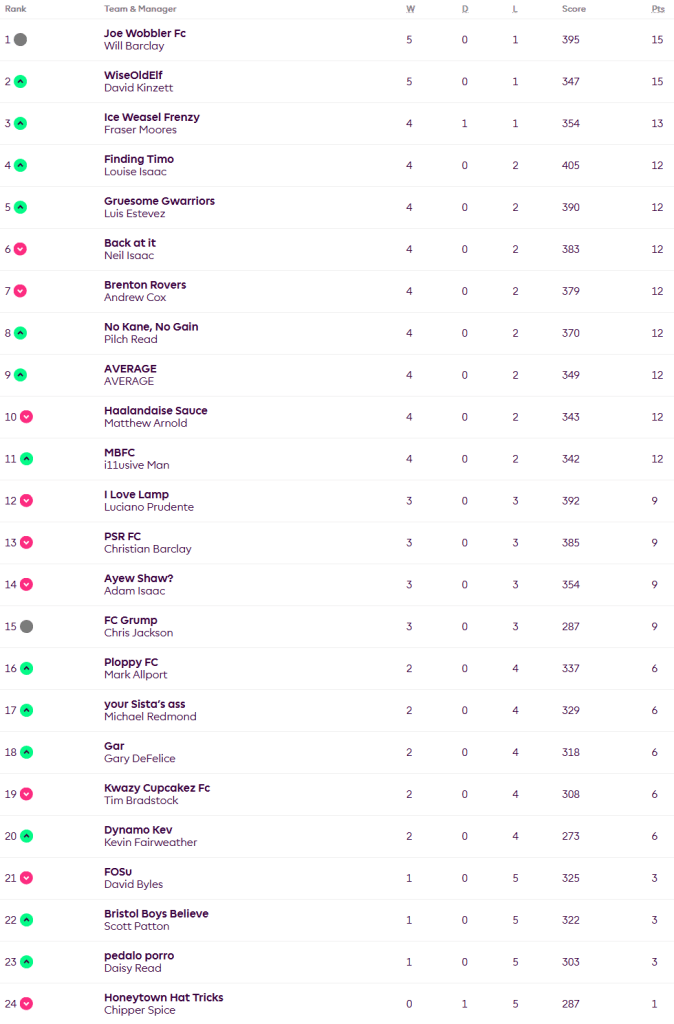Click the gray no-change icon beside Joe Wobbler Fc

pos(21,40)
